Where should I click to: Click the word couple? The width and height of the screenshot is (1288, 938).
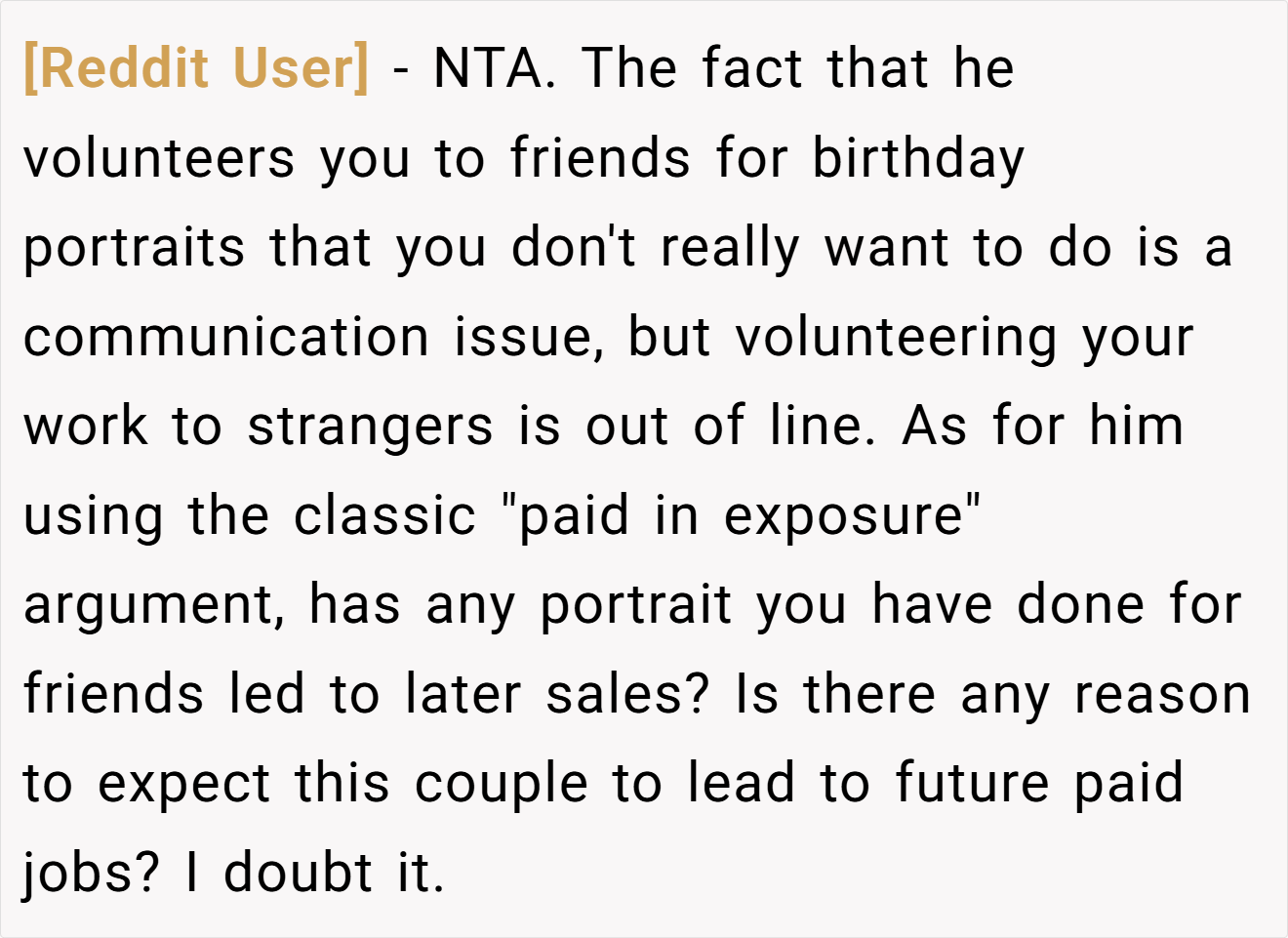pyautogui.click(x=502, y=786)
